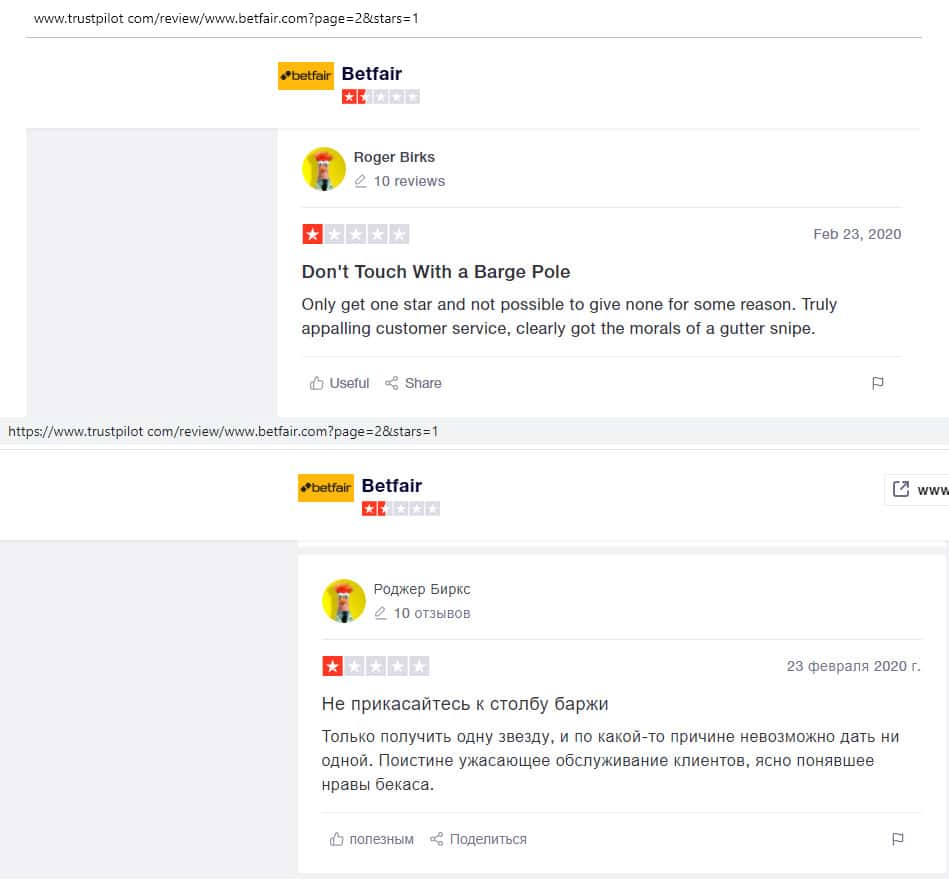Click the Share button on the English review

413,383
